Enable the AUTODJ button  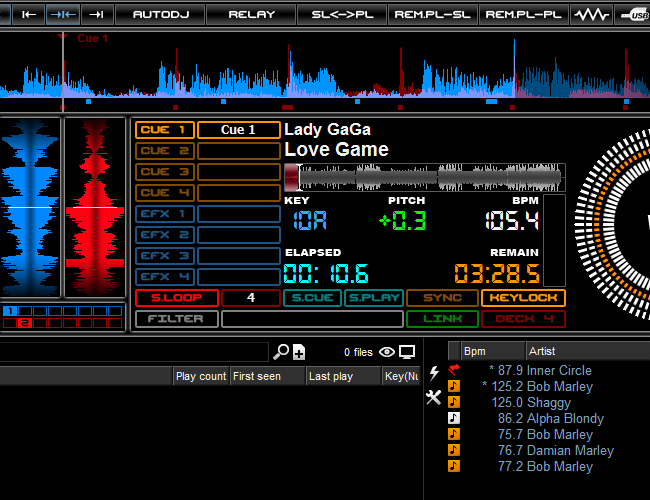tap(161, 15)
